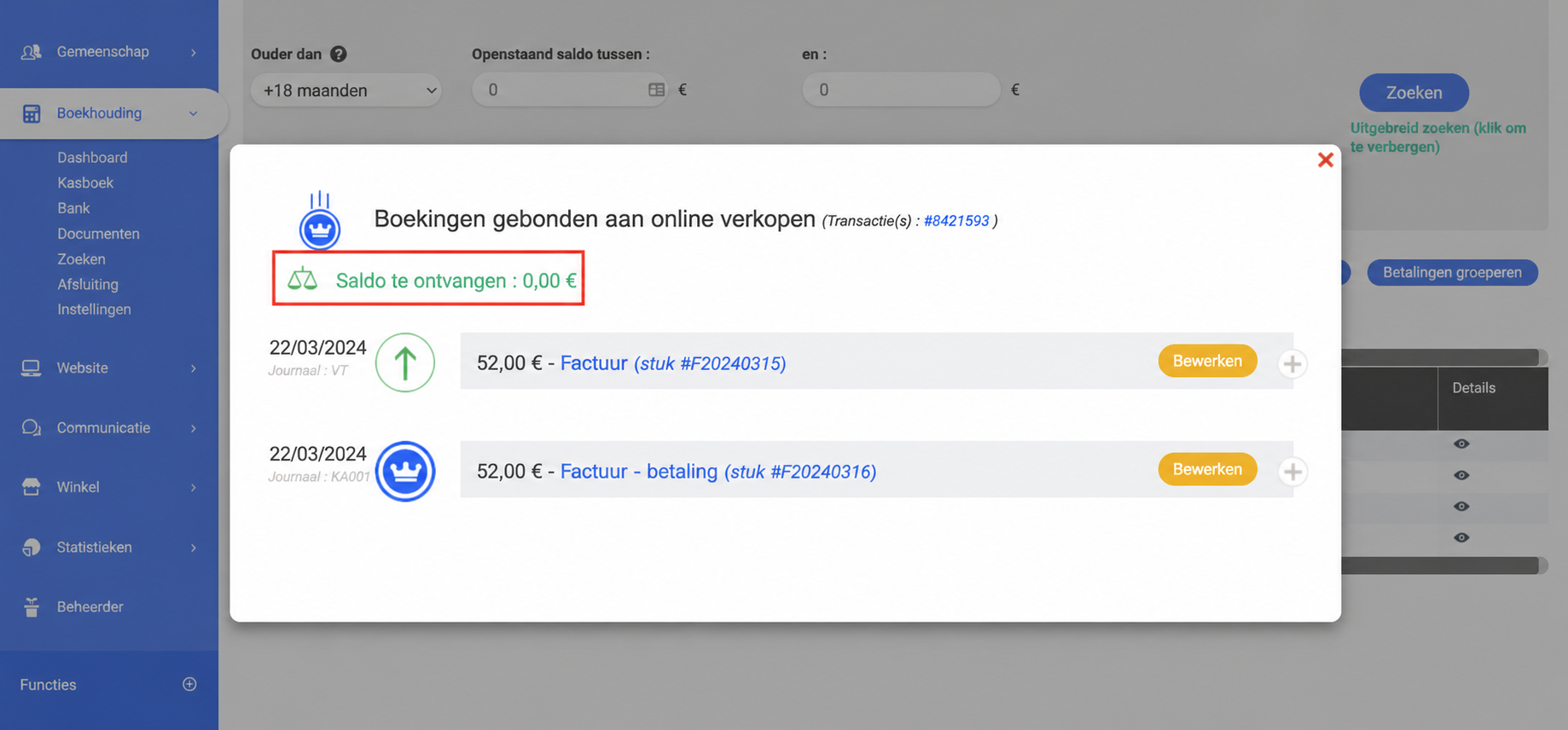1568x730 pixels.
Task: Click the upper horizontal scrollbar above Details
Action: [1443, 356]
